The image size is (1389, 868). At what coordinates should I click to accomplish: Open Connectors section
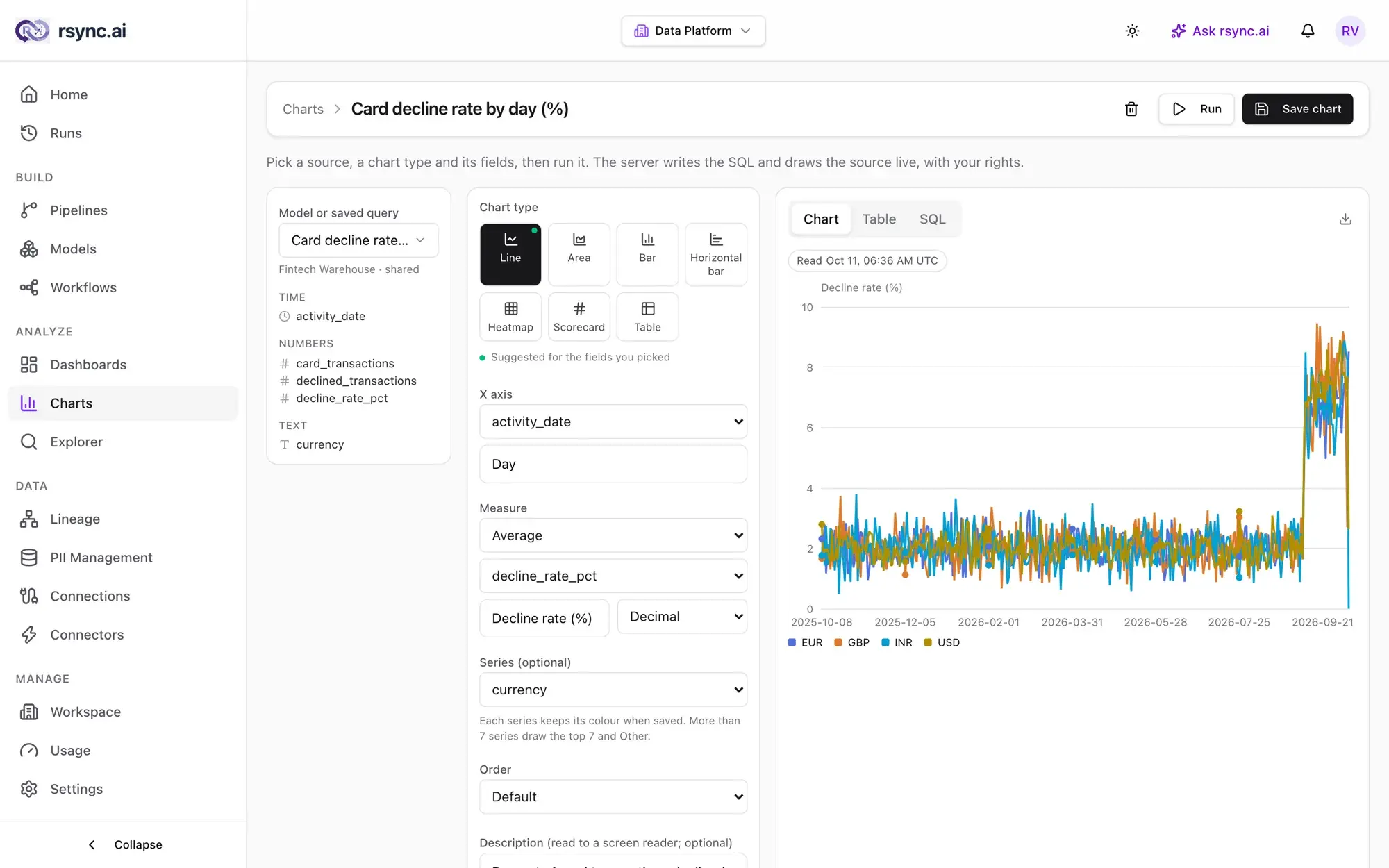click(x=124, y=635)
